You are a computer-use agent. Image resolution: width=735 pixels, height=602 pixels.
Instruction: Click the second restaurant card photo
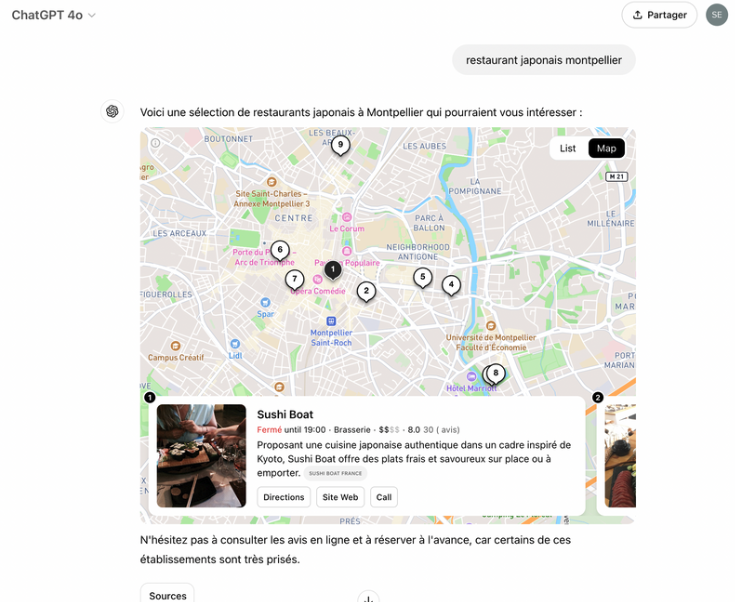[620, 456]
